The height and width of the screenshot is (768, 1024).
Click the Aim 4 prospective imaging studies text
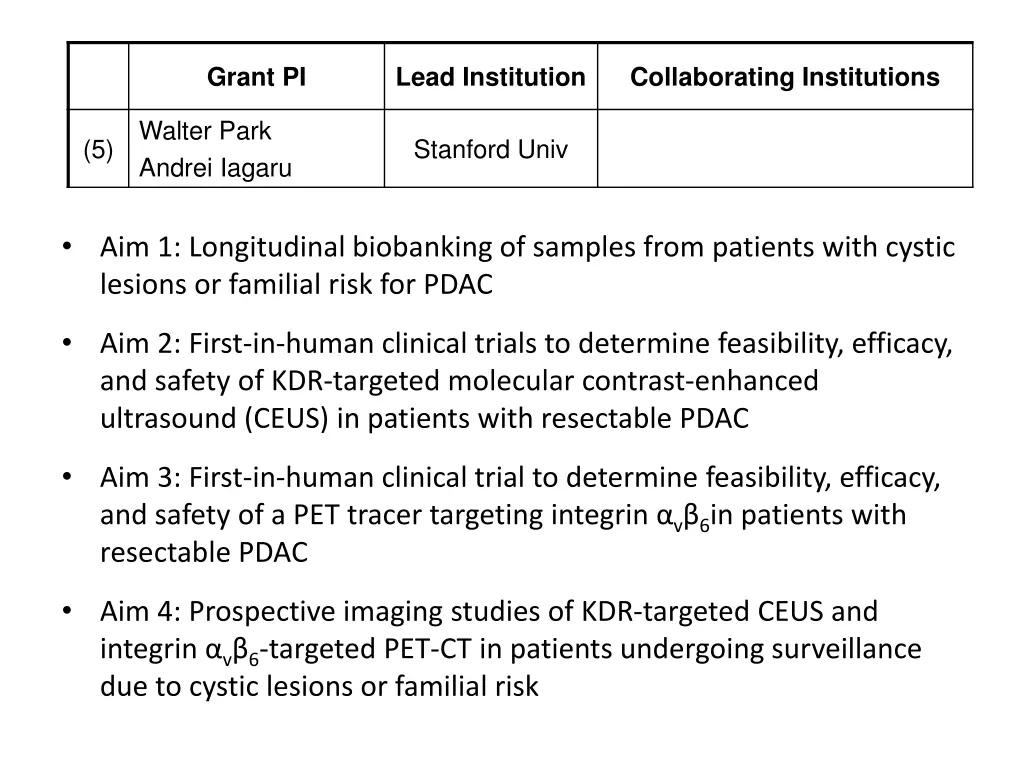pyautogui.click(x=511, y=648)
